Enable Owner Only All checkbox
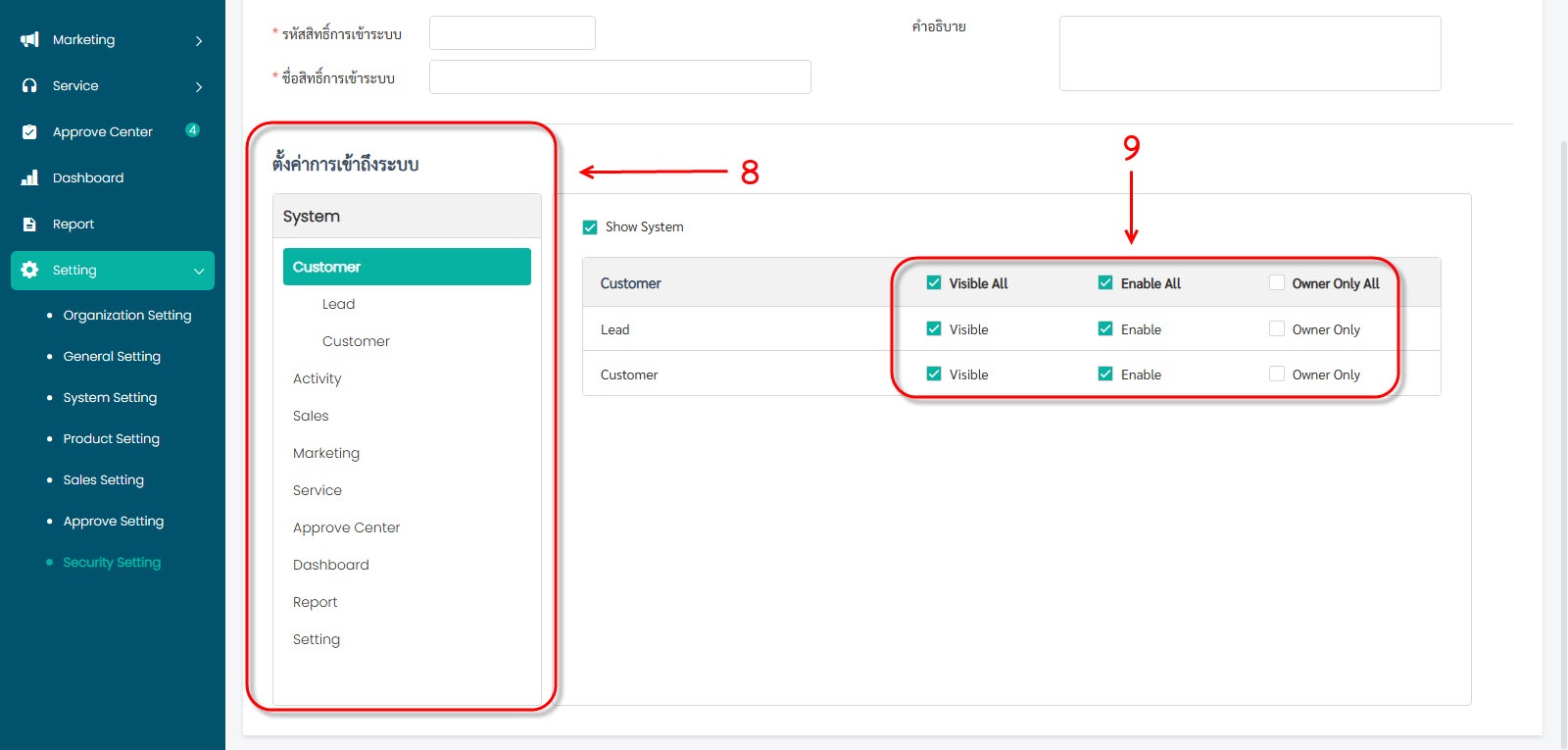This screenshot has width=1568, height=750. point(1277,283)
